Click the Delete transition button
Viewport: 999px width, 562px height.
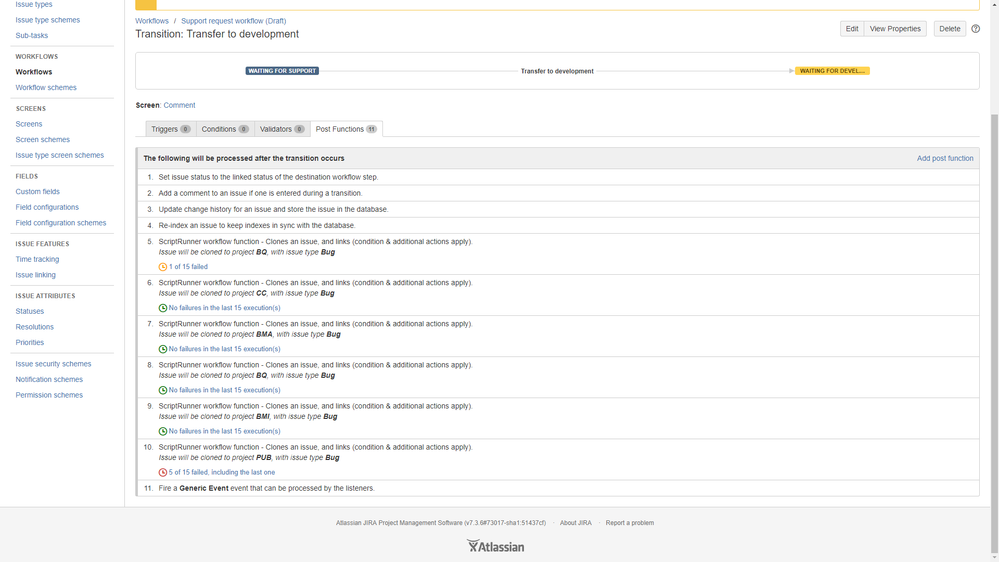pyautogui.click(x=949, y=29)
